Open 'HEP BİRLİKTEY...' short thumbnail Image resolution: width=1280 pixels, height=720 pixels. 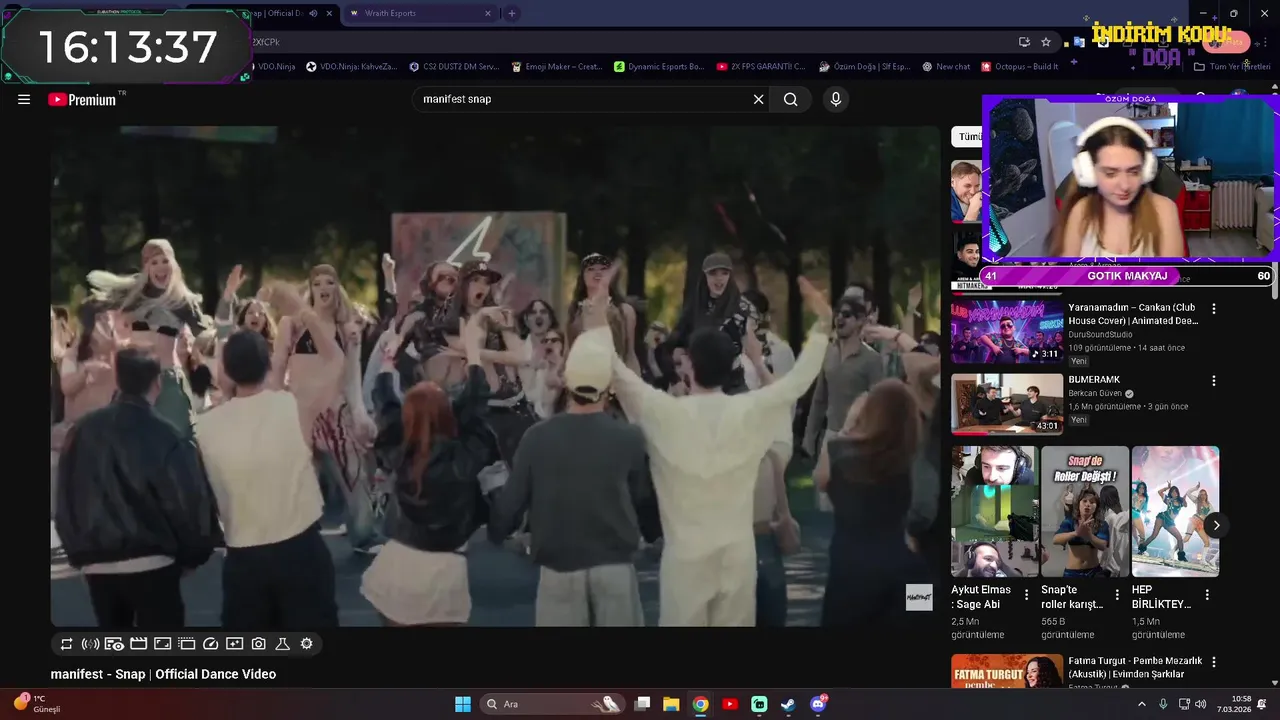(x=1175, y=511)
